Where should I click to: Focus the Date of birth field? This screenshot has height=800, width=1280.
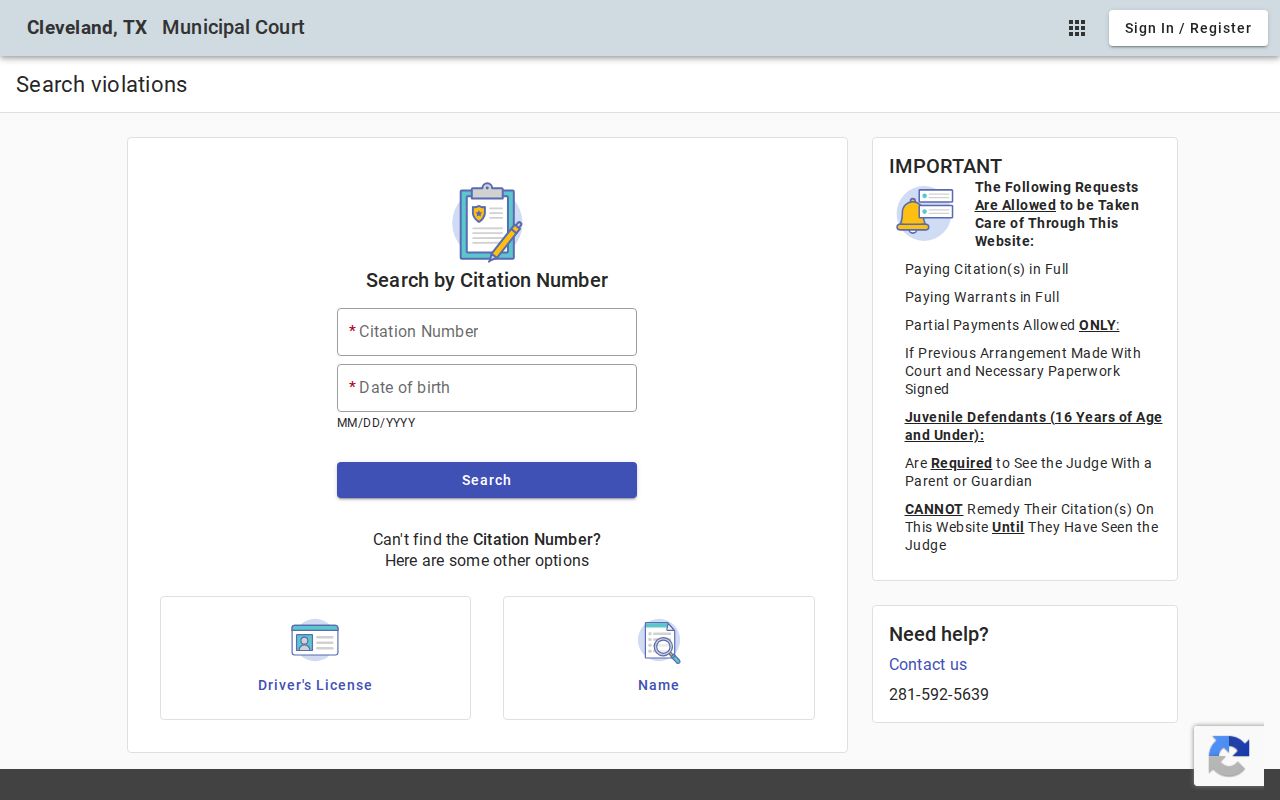point(487,388)
